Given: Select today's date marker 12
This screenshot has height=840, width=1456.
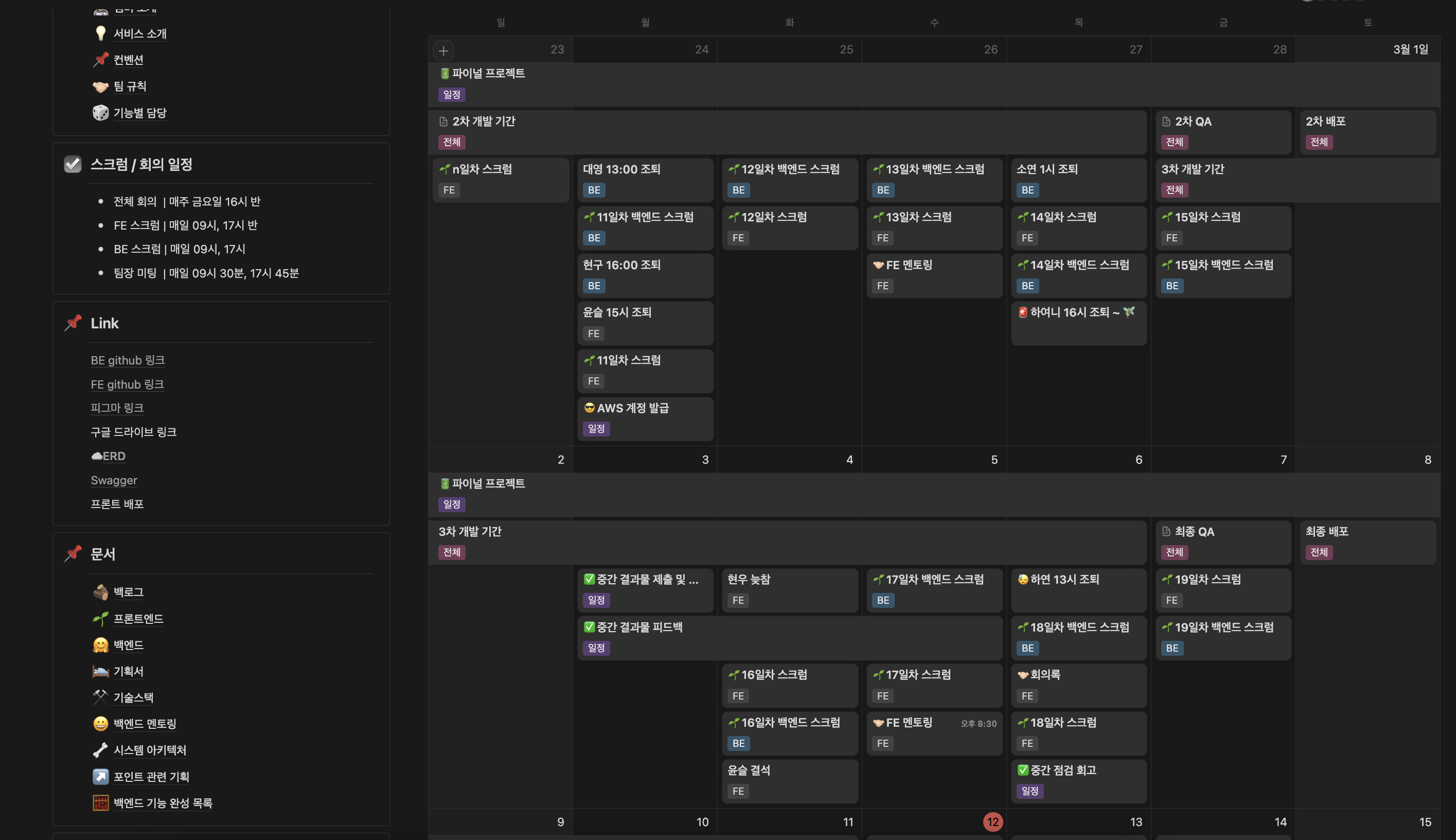Looking at the screenshot, I should coord(992,821).
